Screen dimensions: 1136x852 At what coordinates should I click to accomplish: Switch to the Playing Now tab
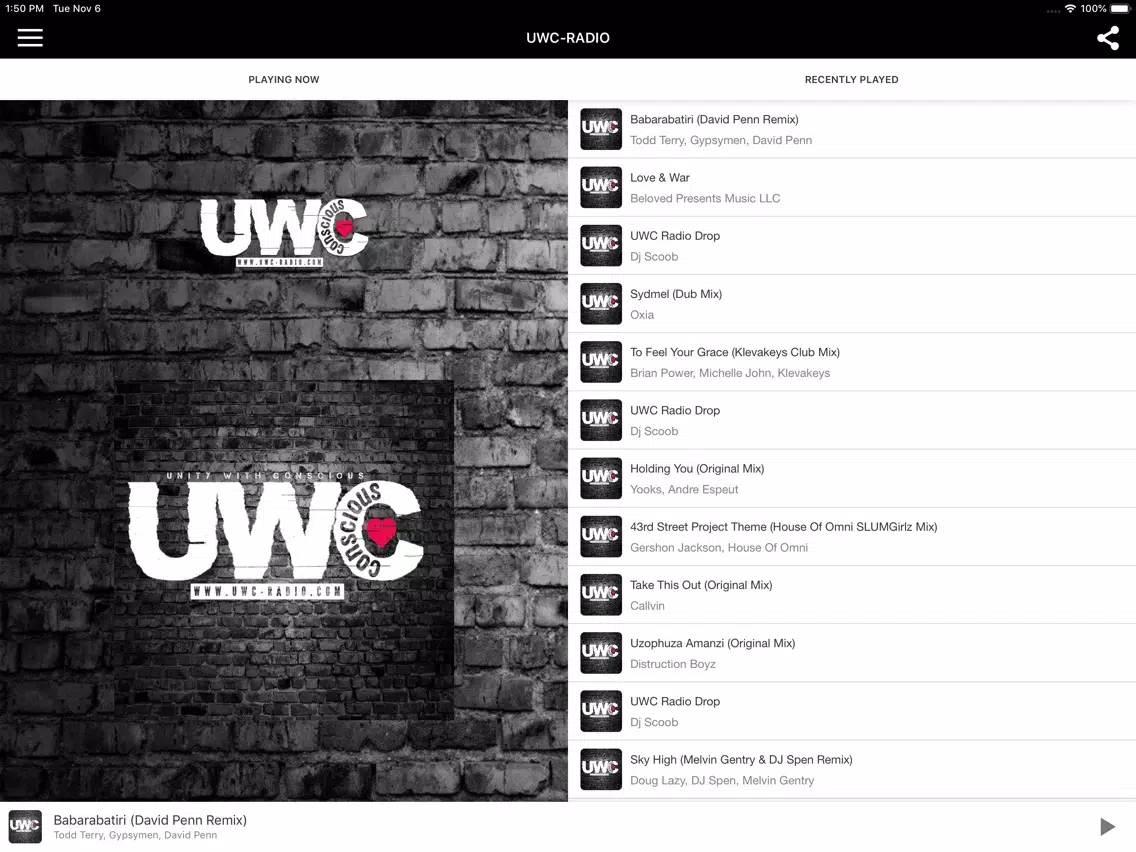284,80
